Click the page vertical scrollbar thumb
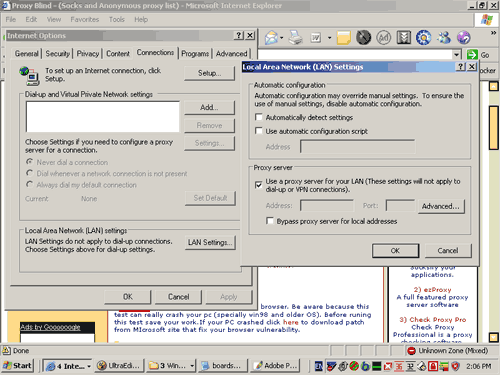 [494, 127]
